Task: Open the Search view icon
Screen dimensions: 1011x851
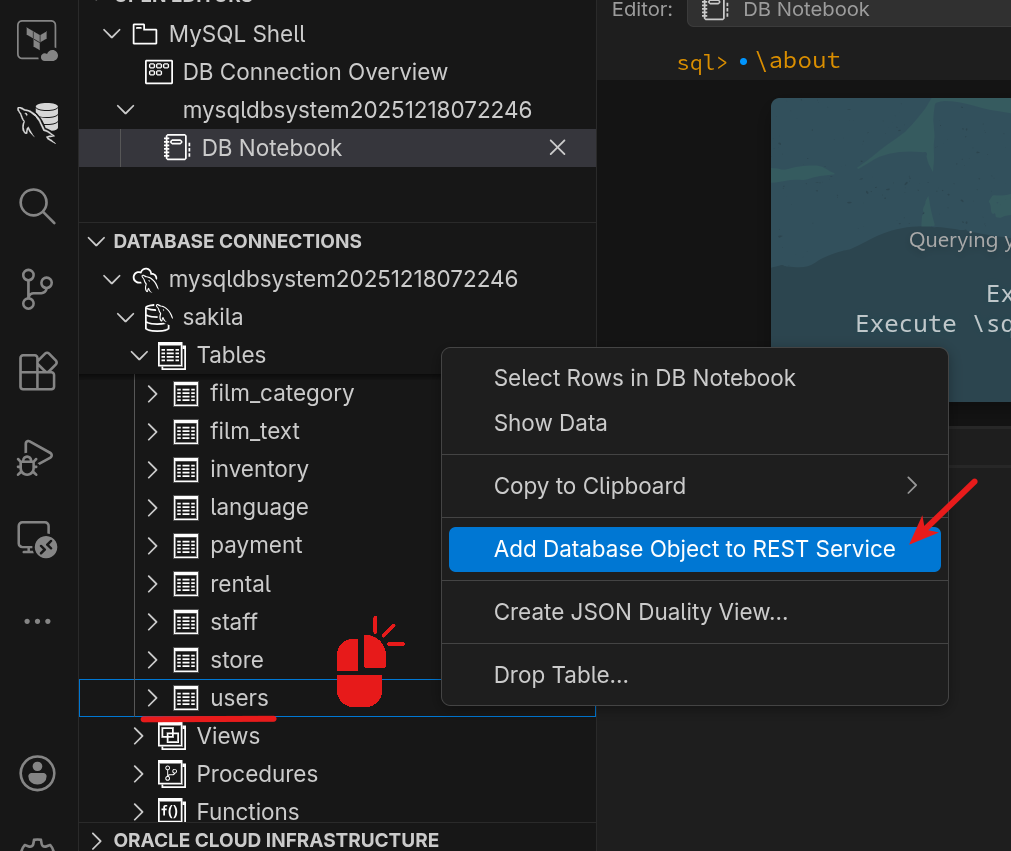Action: pos(38,206)
